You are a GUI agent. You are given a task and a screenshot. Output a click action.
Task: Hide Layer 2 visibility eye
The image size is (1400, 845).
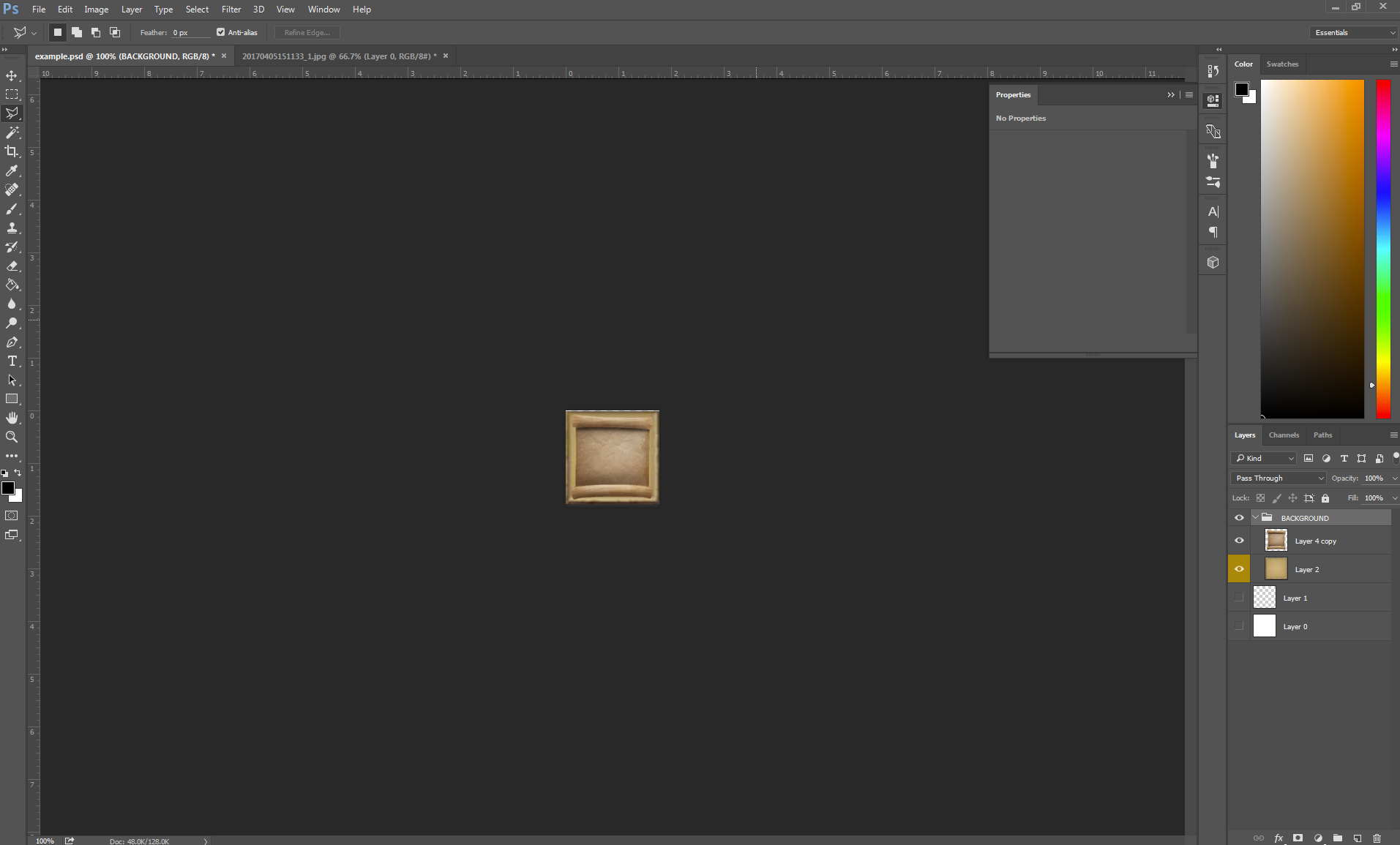(1239, 569)
